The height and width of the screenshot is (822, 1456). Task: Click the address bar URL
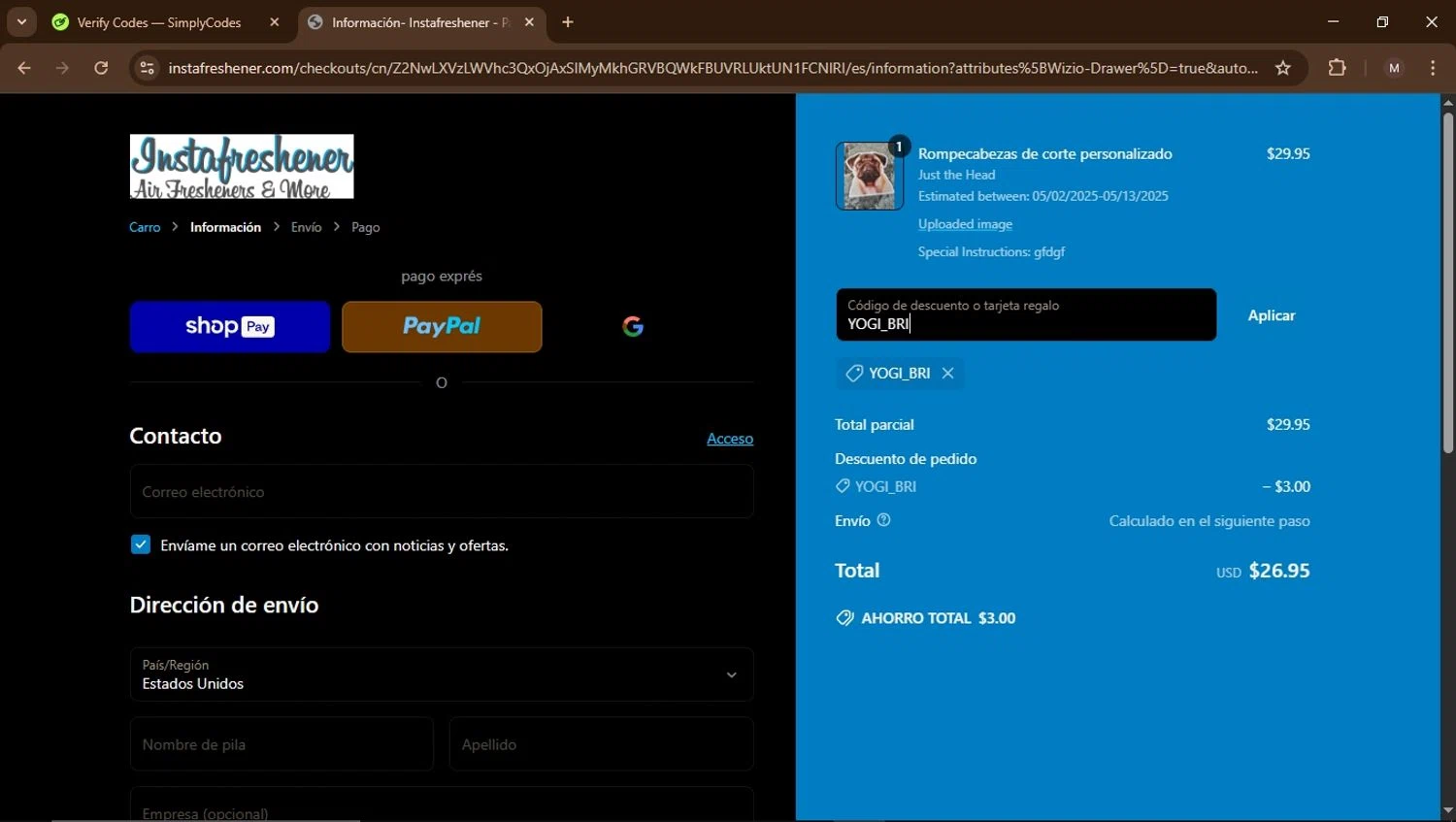pos(713,68)
